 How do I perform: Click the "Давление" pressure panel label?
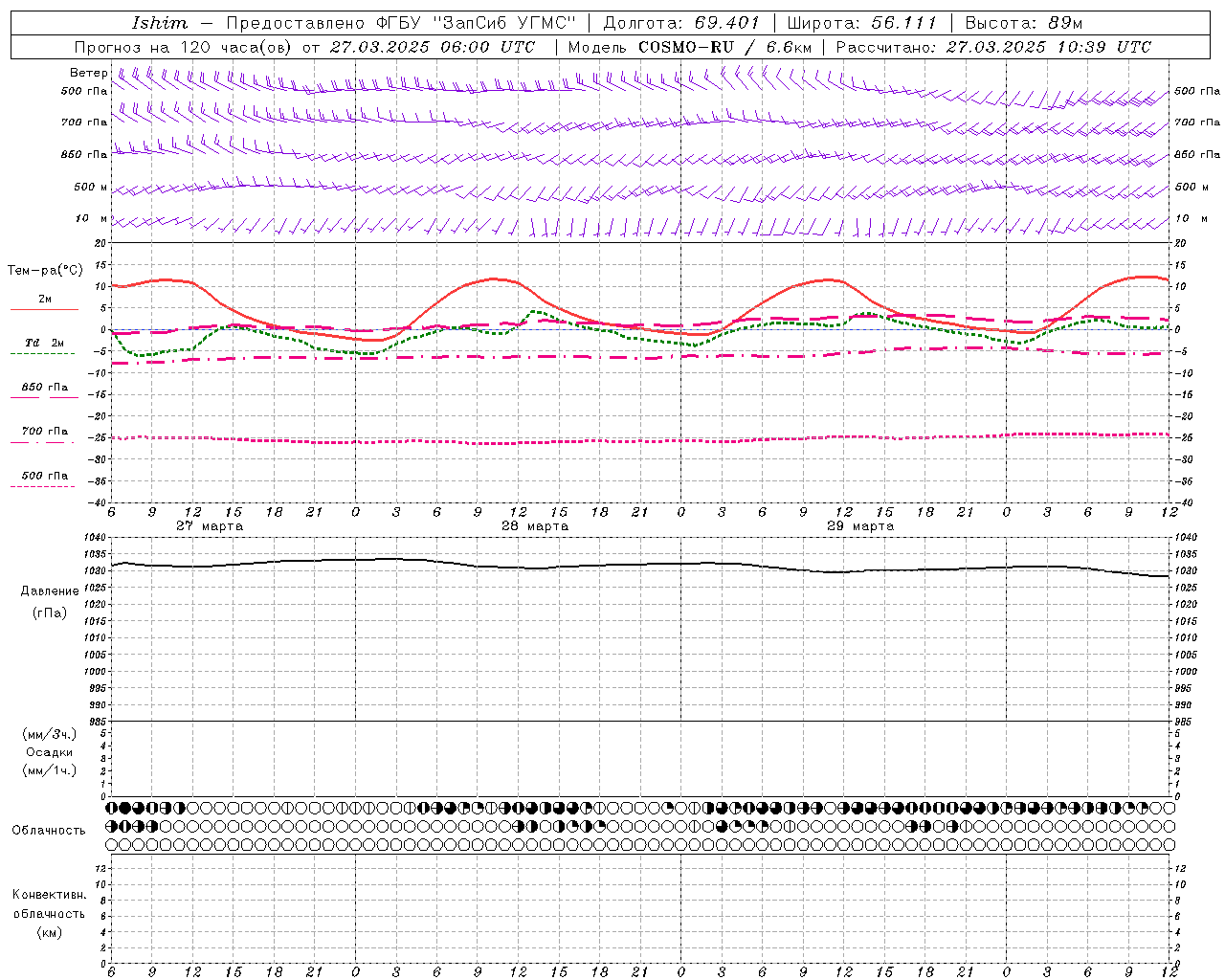pyautogui.click(x=50, y=591)
